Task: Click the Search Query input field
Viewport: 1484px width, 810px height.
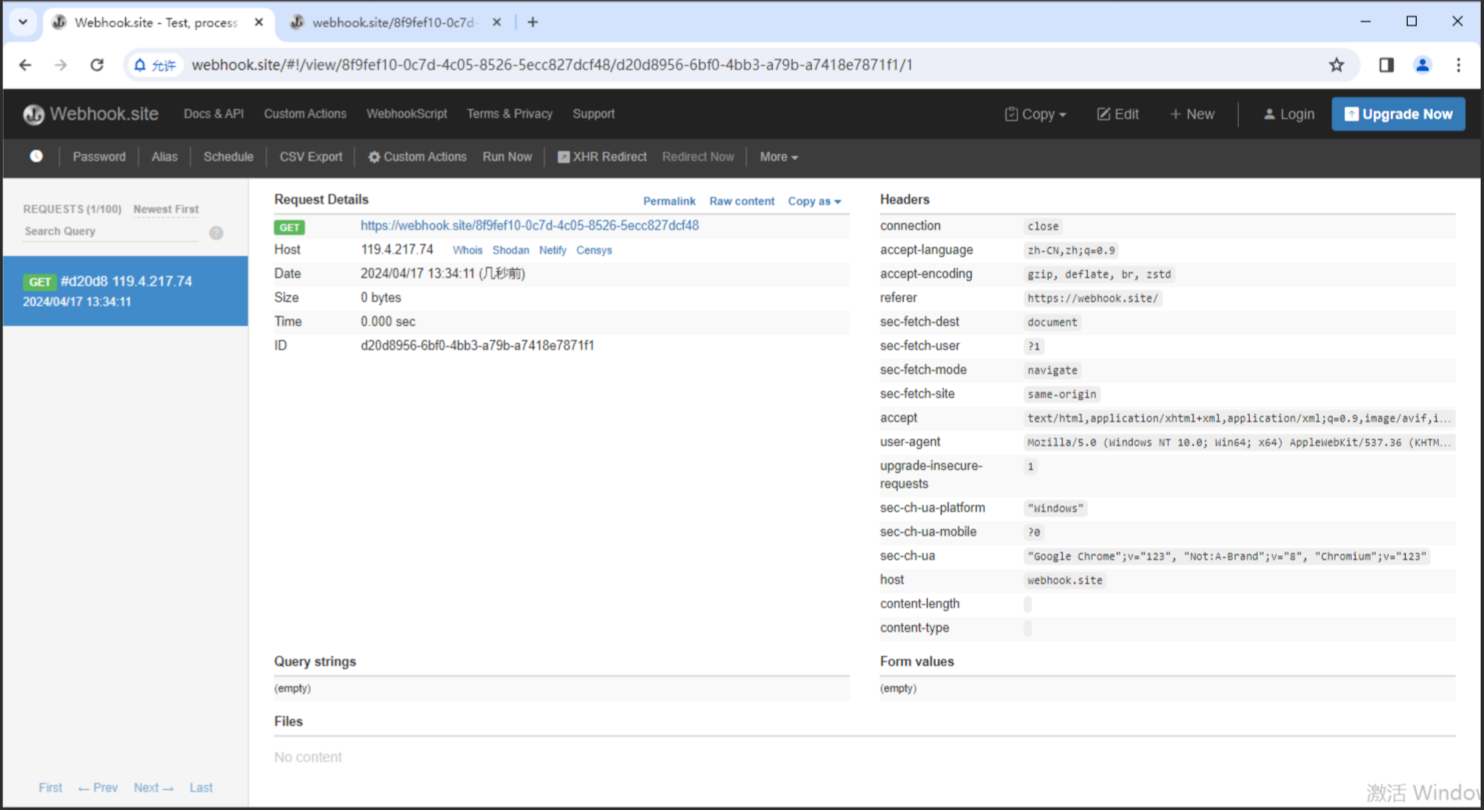Action: click(x=111, y=232)
